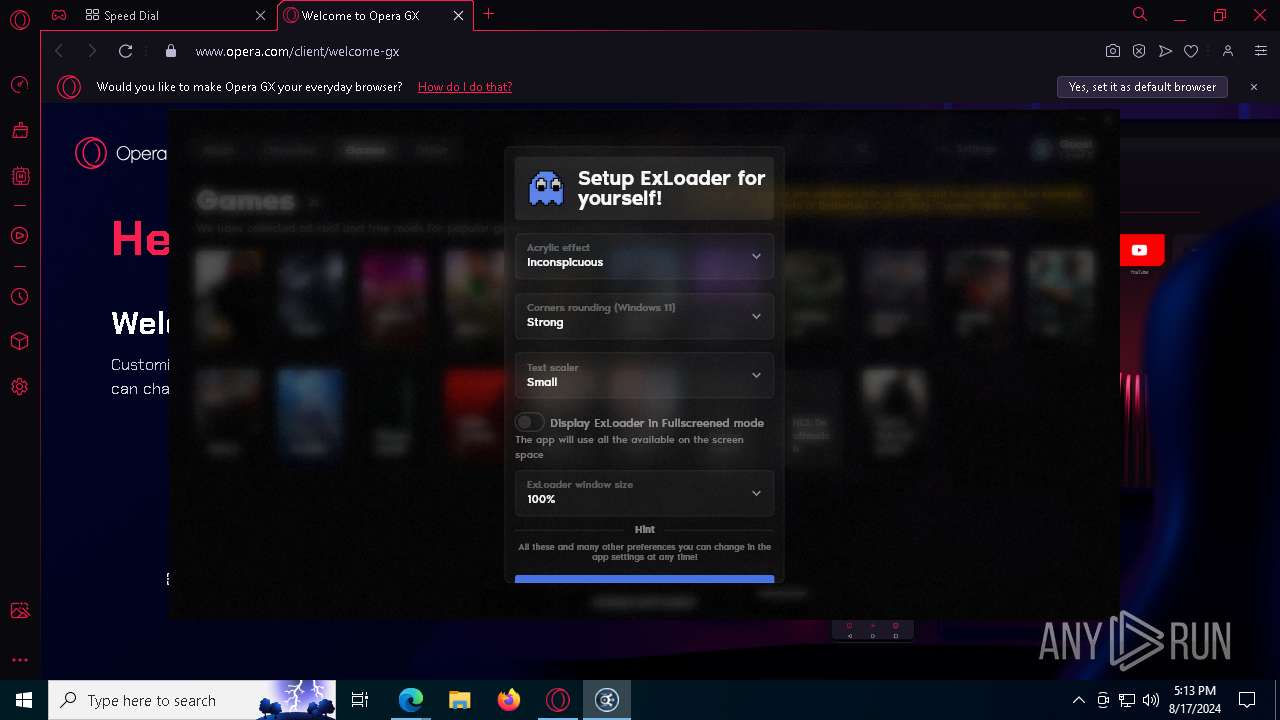This screenshot has height=720, width=1280.
Task: Click the Opera logo on welcome page
Action: [121, 153]
